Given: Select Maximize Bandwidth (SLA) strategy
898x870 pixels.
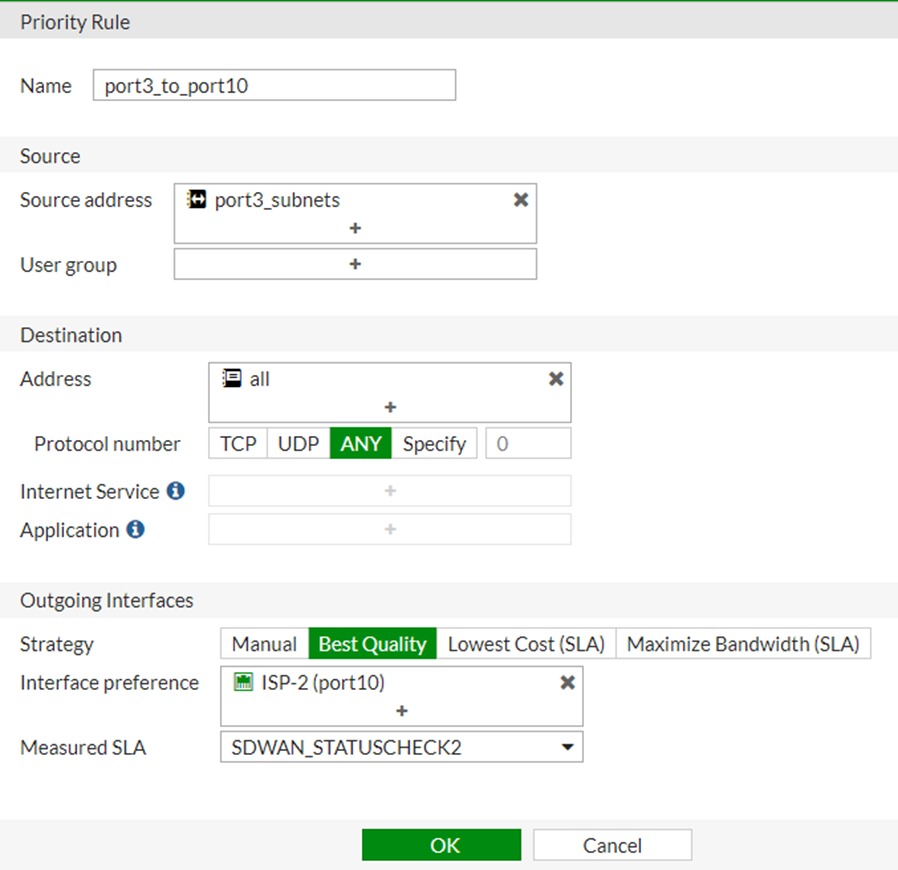Looking at the screenshot, I should click(x=743, y=645).
